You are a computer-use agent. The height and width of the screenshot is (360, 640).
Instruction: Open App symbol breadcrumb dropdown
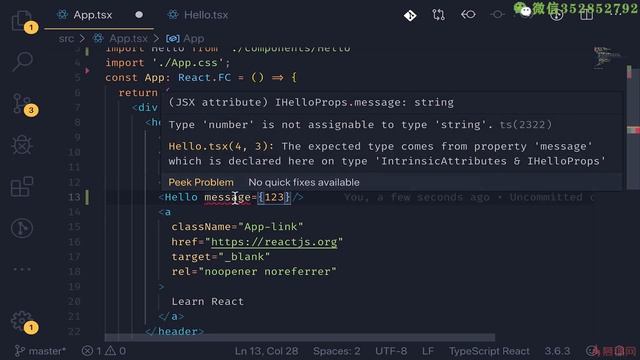[x=185, y=39]
